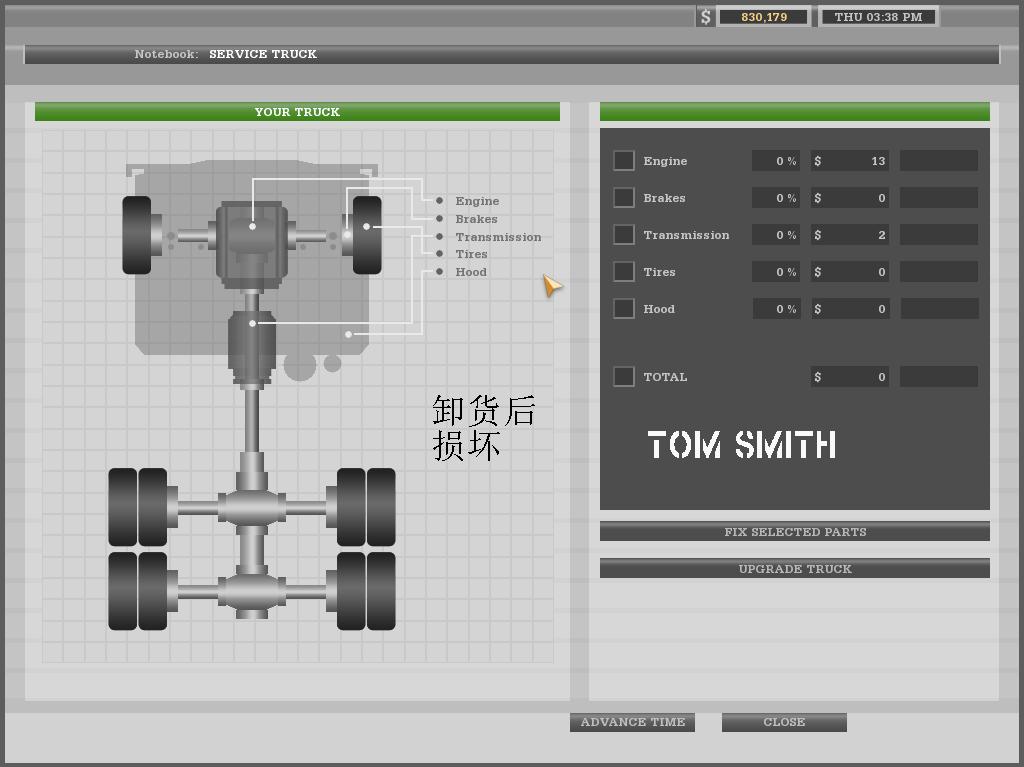The width and height of the screenshot is (1024, 767).
Task: Click the Advance Time button
Action: tap(632, 722)
